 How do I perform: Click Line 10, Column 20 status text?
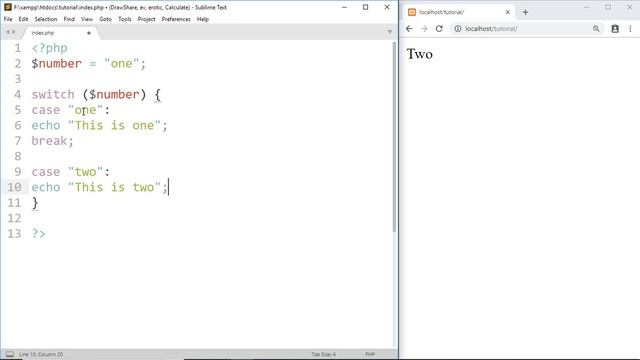41,354
